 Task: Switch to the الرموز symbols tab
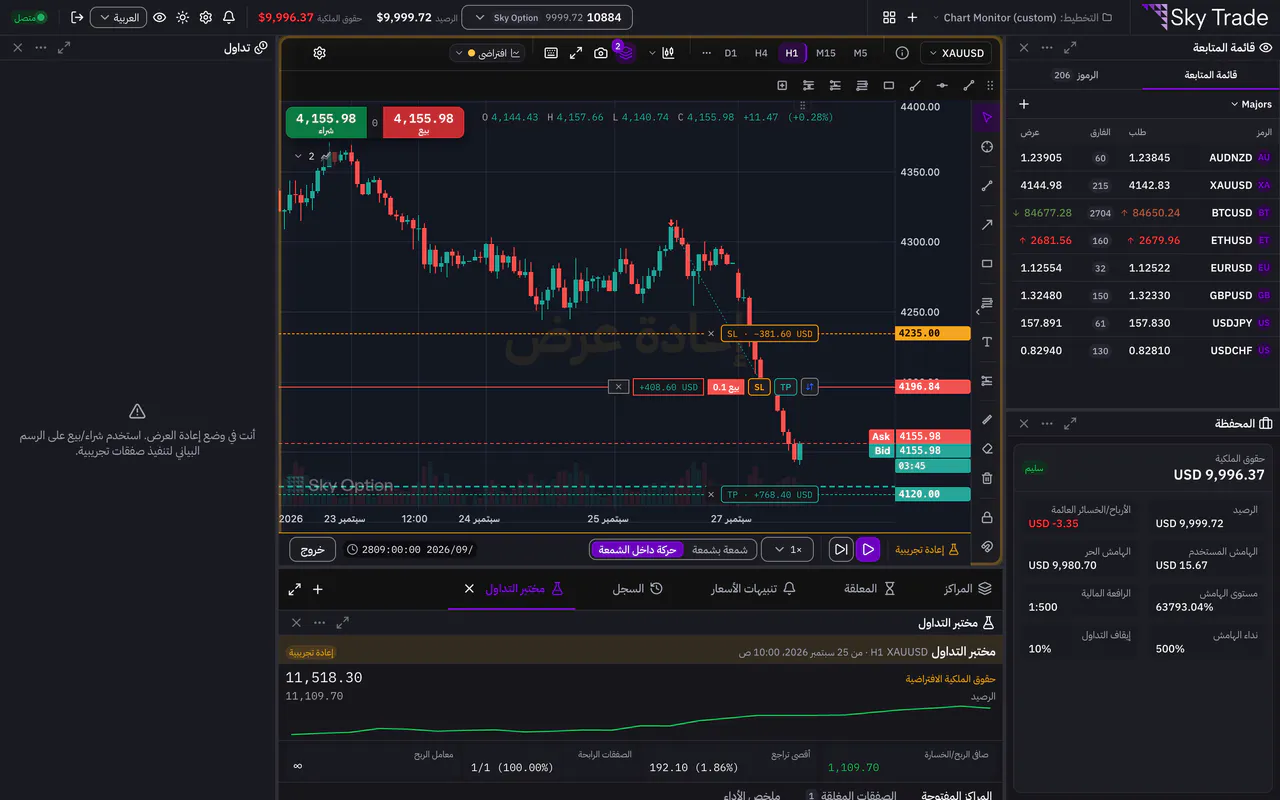click(x=1075, y=75)
